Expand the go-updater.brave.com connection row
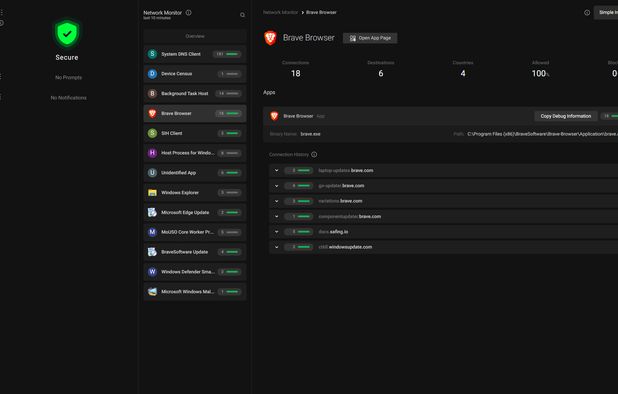The height and width of the screenshot is (394, 618). (x=277, y=186)
